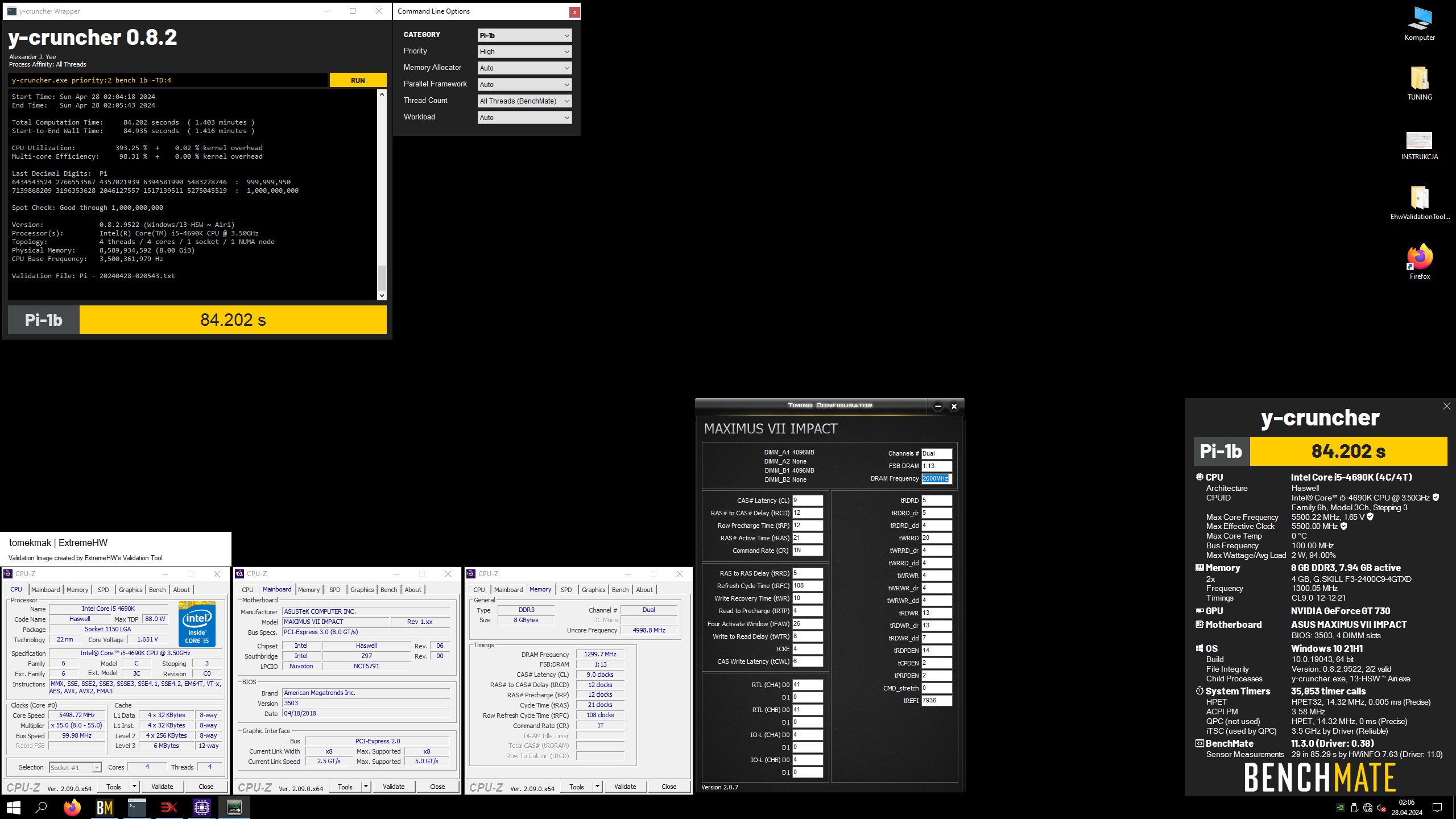Open Mainboard tab in Memory CPU-Z window
Screen dimensions: 1456x819
pos(508,590)
